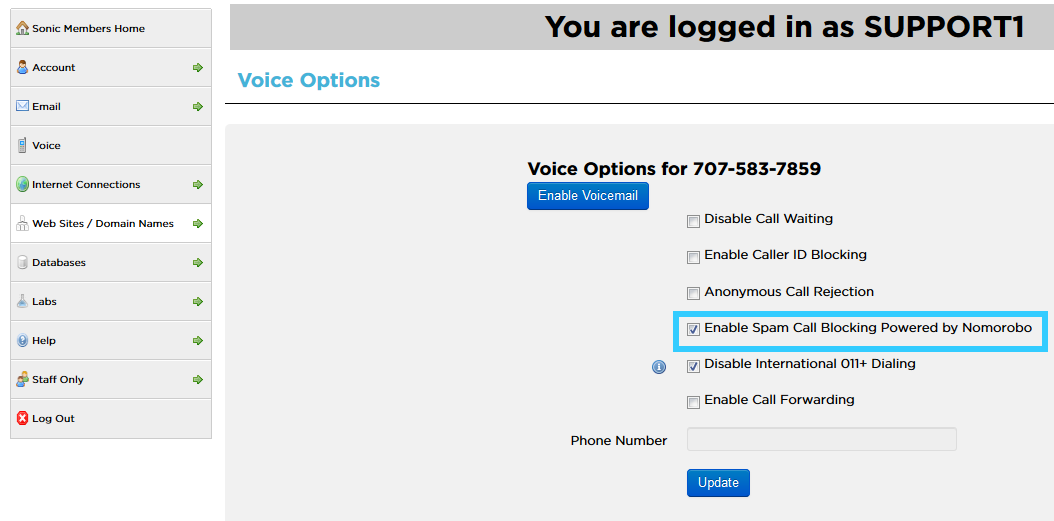The image size is (1054, 521).
Task: Click the Email envelope icon
Action: pyautogui.click(x=22, y=106)
